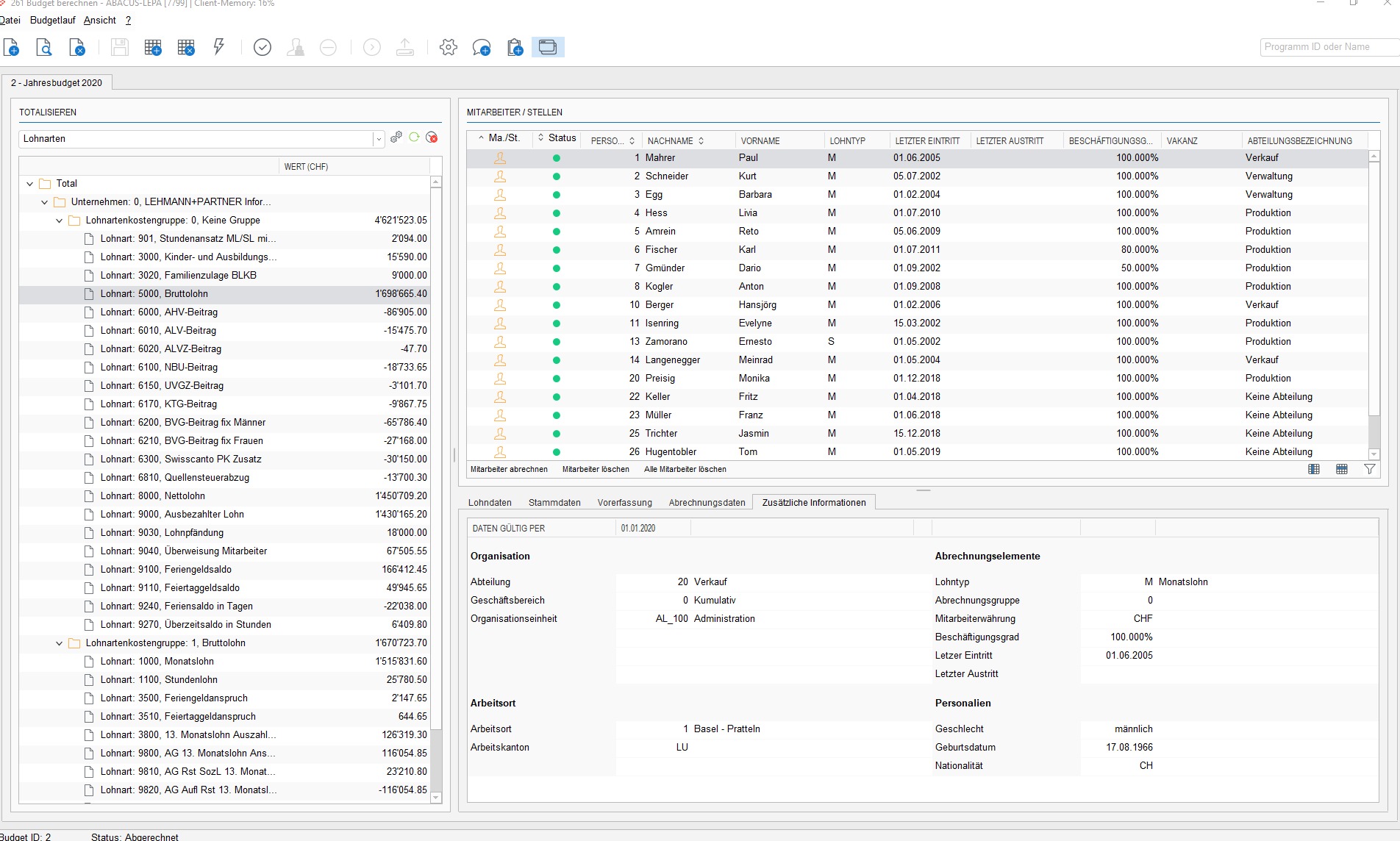The image size is (1400, 841).
Task: Click the remove table grid icon
Action: [186, 48]
